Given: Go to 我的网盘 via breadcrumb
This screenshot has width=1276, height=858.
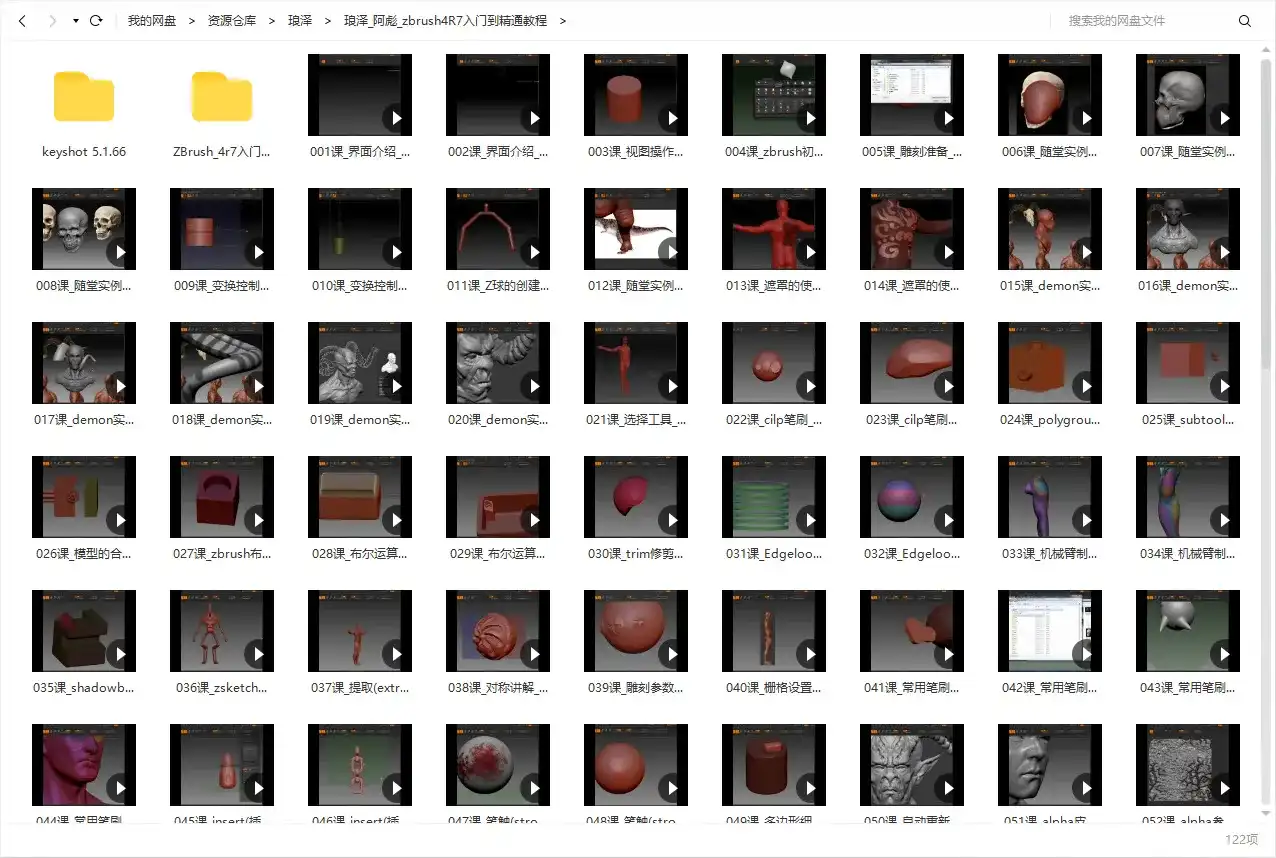Looking at the screenshot, I should pos(151,20).
